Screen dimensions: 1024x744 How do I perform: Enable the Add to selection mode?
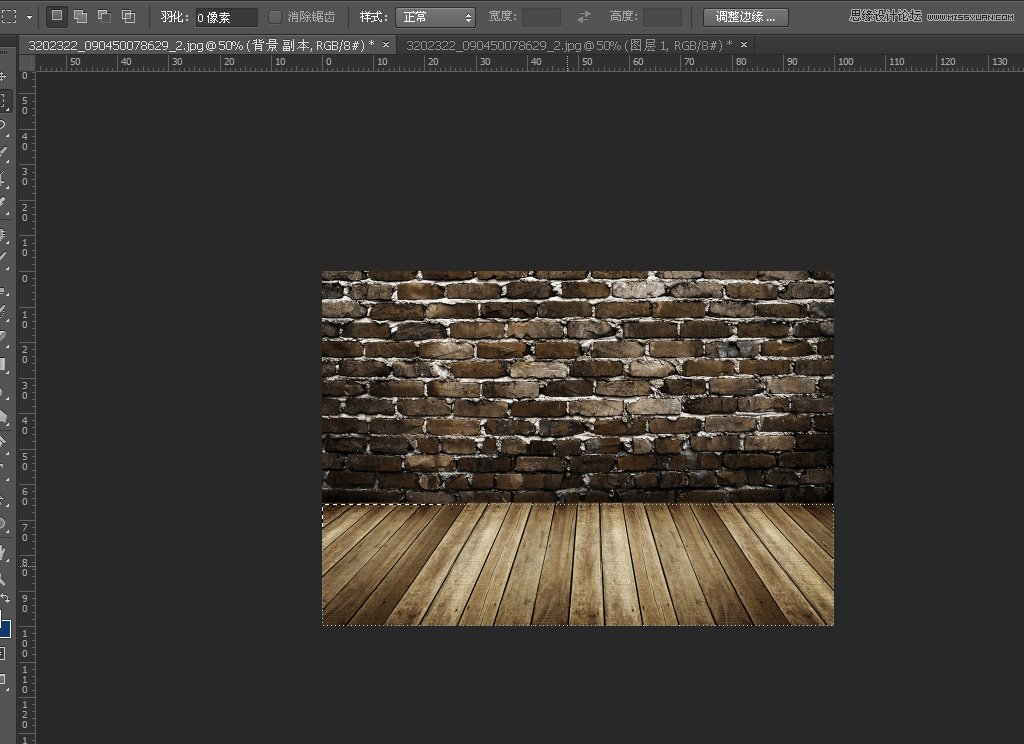[80, 16]
